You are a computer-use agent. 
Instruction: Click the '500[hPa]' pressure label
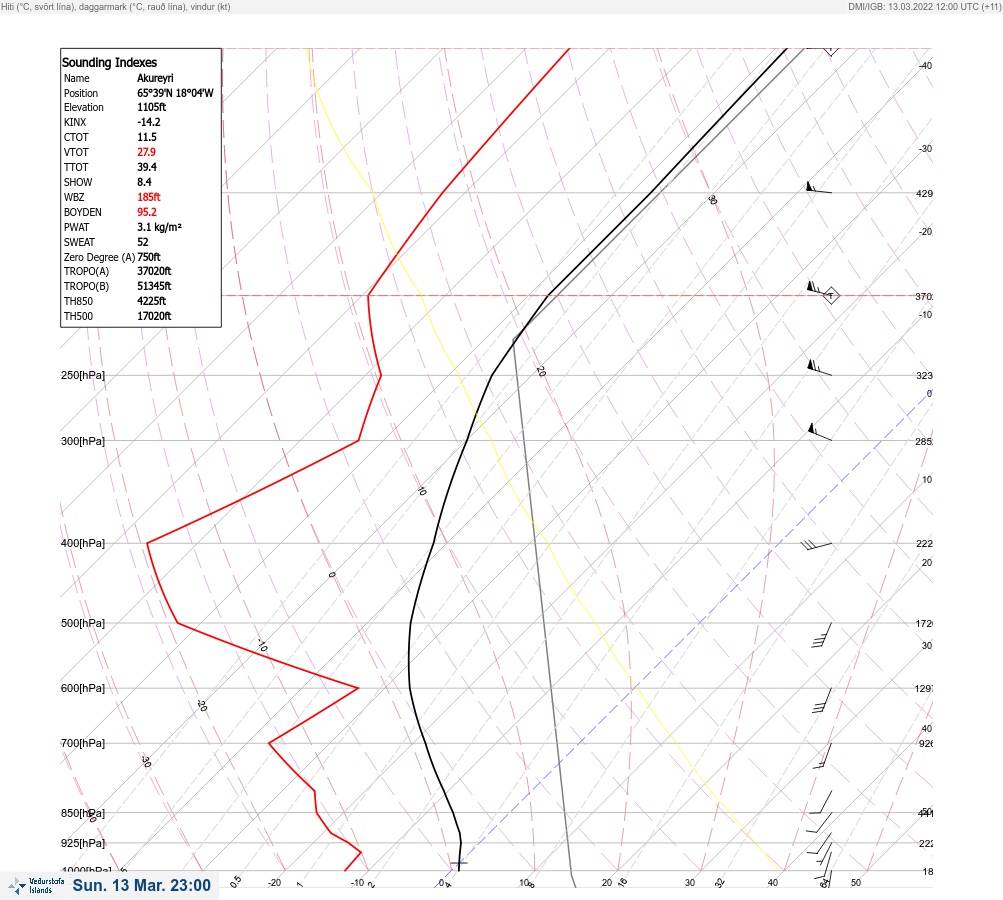tap(83, 623)
